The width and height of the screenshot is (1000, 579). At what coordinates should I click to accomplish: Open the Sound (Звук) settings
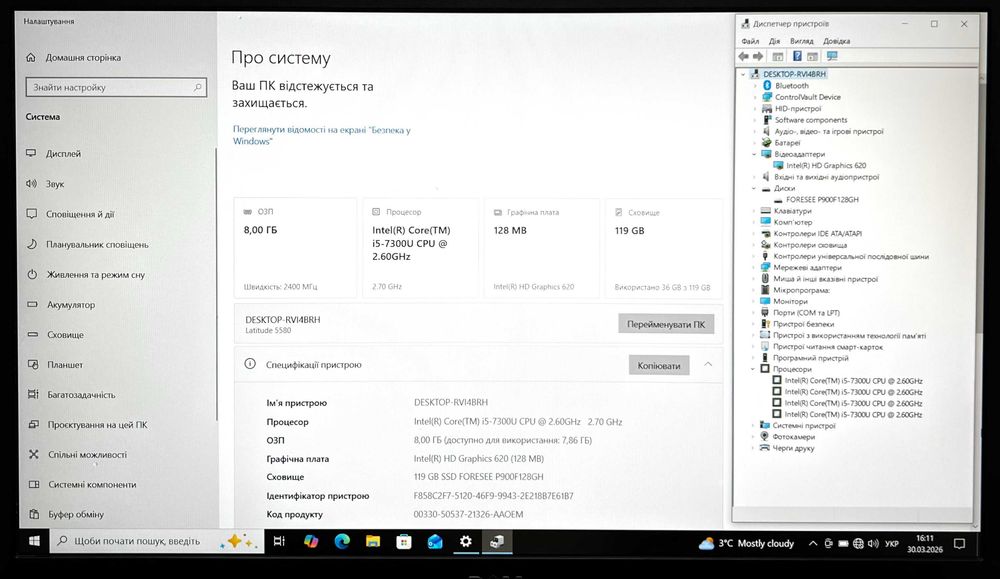pos(55,184)
